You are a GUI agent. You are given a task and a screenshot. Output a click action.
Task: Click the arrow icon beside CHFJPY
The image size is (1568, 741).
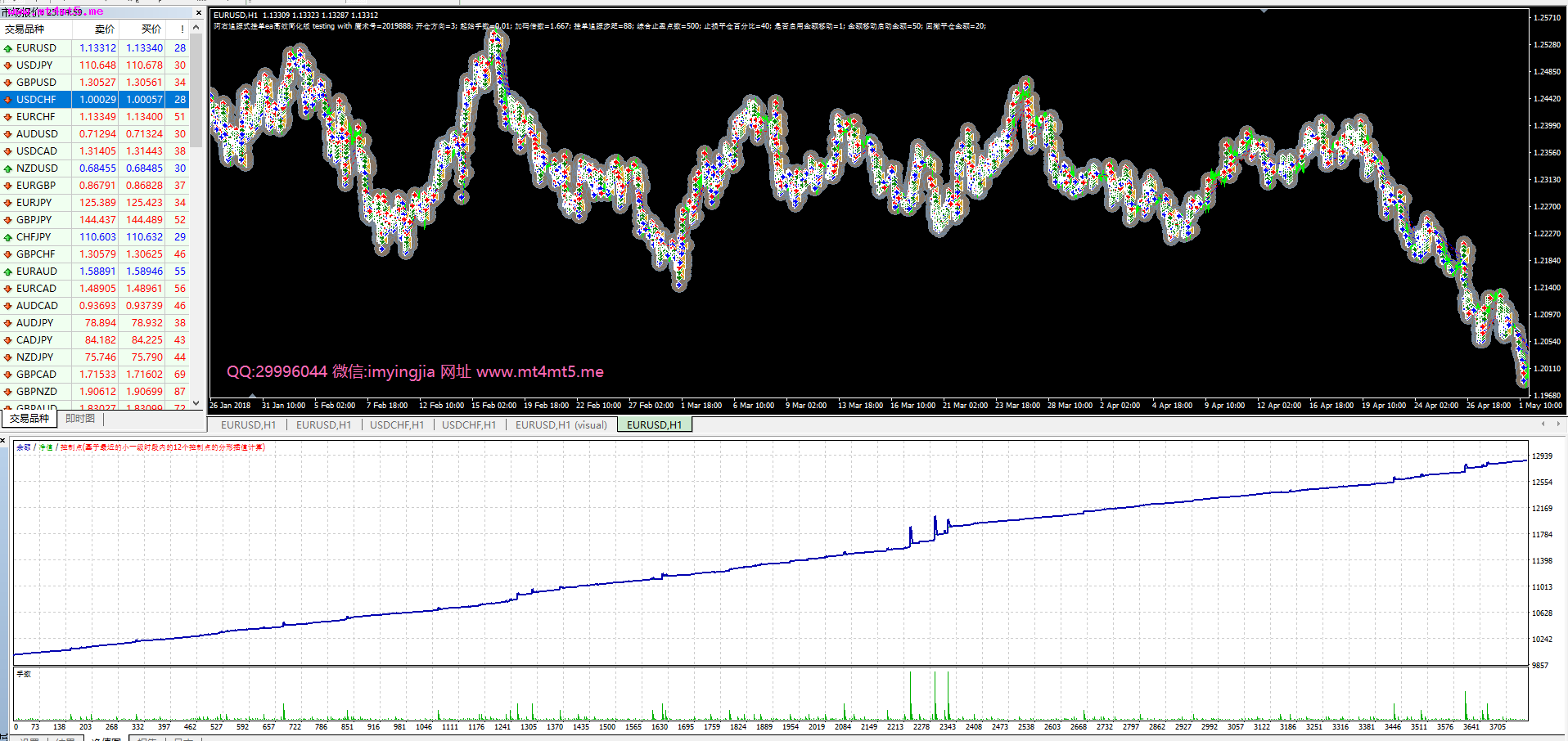(7, 237)
